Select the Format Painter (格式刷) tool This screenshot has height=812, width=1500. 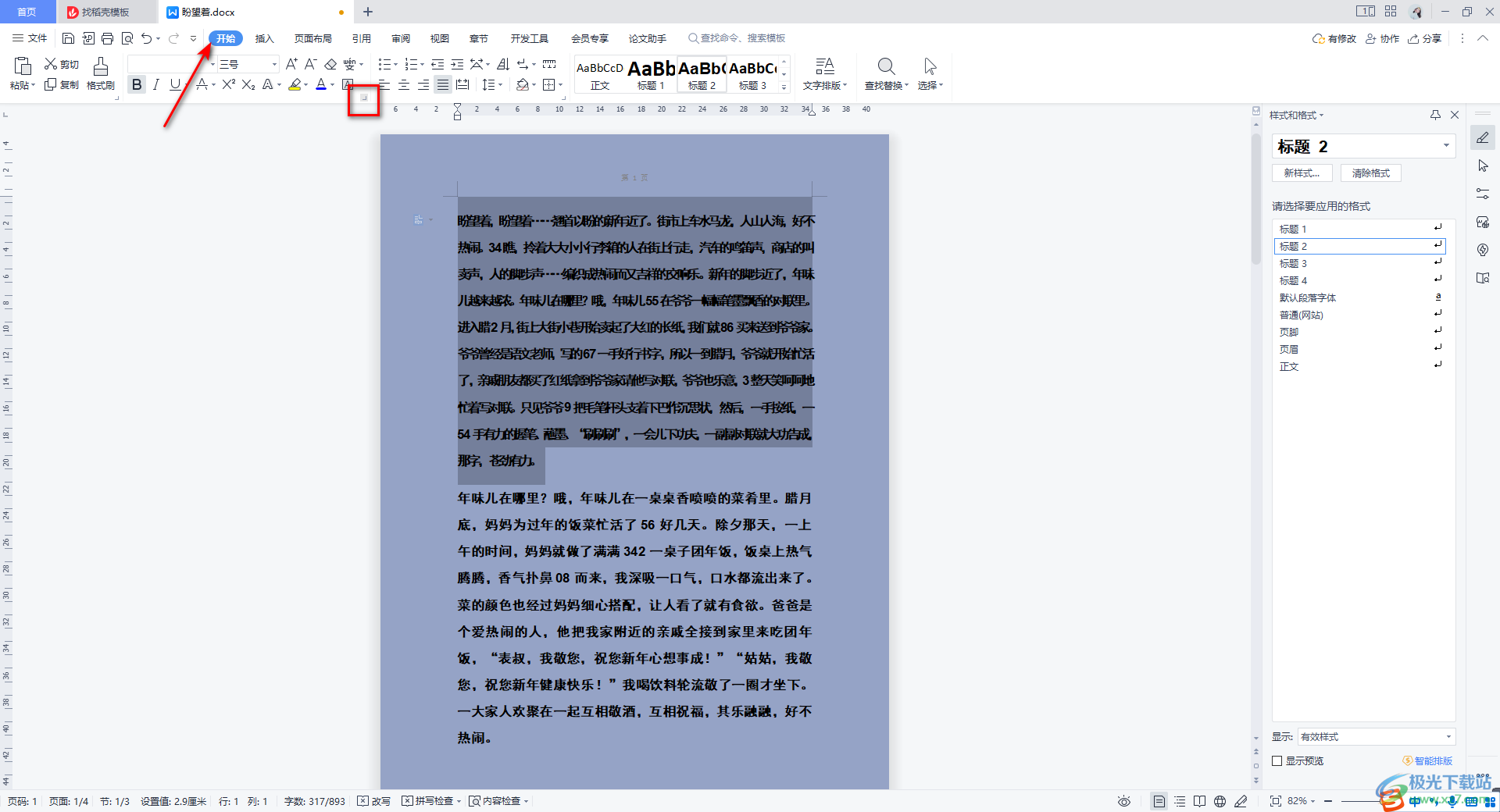[x=101, y=74]
